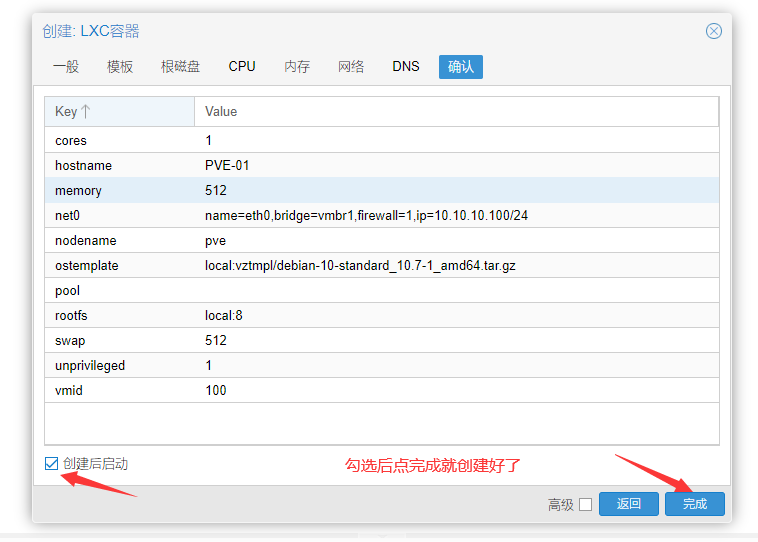Click the 完成 finish button

click(x=694, y=504)
